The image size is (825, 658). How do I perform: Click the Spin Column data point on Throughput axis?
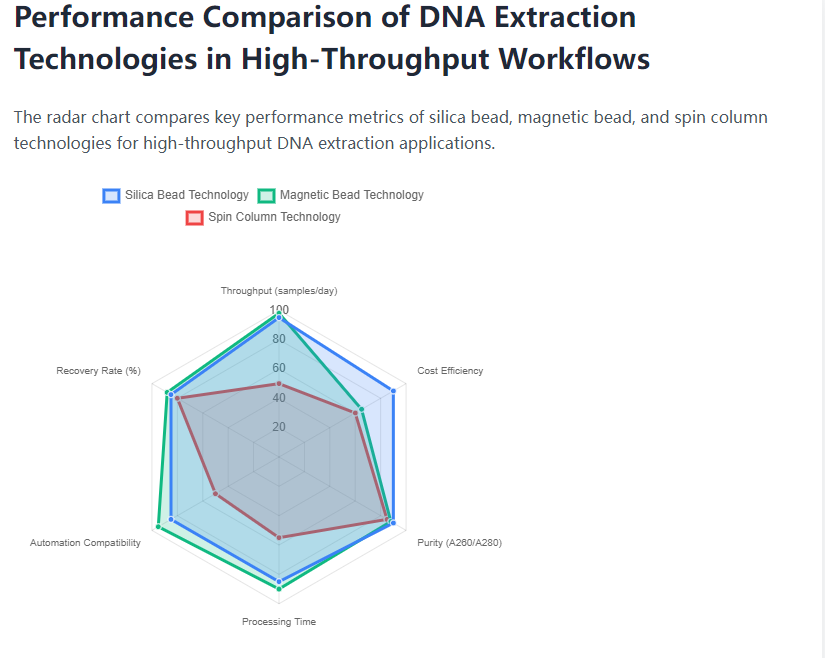pos(279,384)
